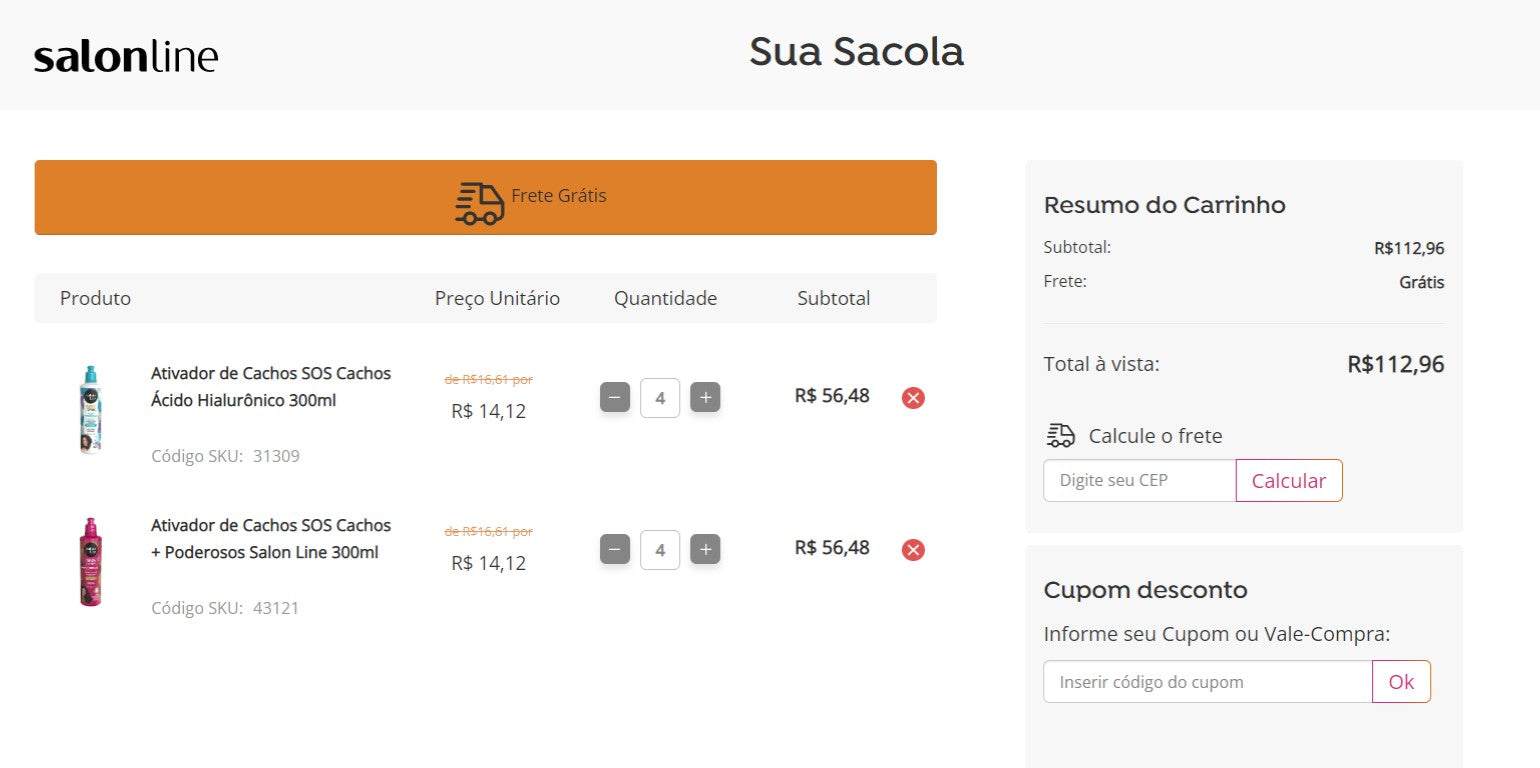Open Ativador de Cachos Ácido Hialurônico link

[x=271, y=387]
